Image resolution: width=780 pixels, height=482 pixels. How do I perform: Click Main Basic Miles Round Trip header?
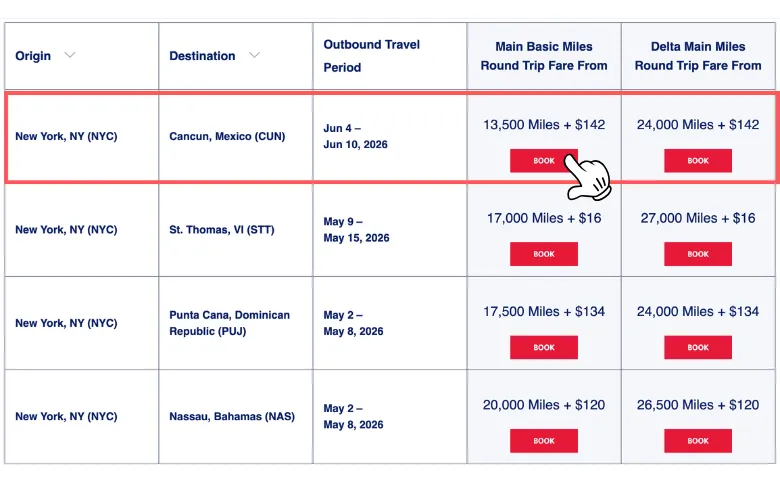point(543,56)
